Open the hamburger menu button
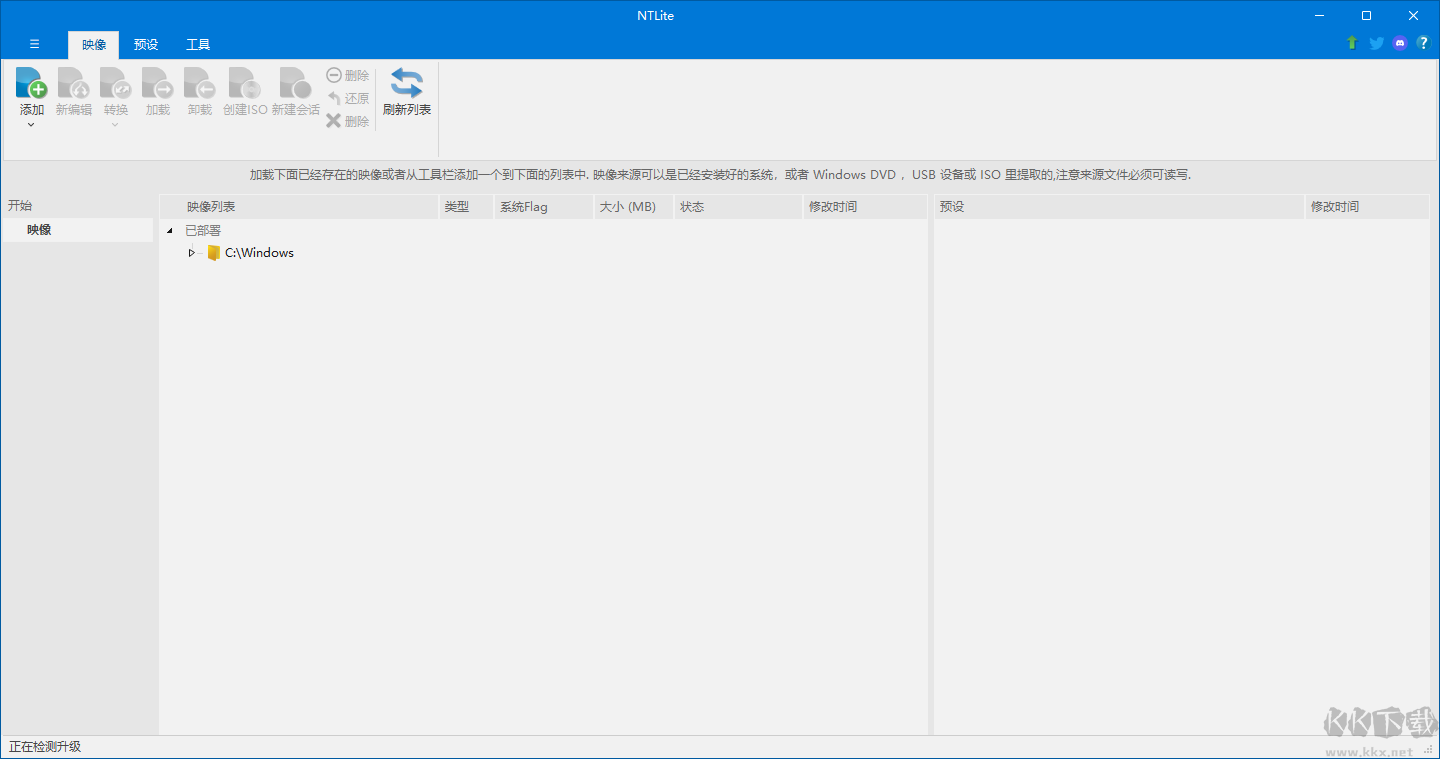Image resolution: width=1440 pixels, height=759 pixels. (34, 44)
